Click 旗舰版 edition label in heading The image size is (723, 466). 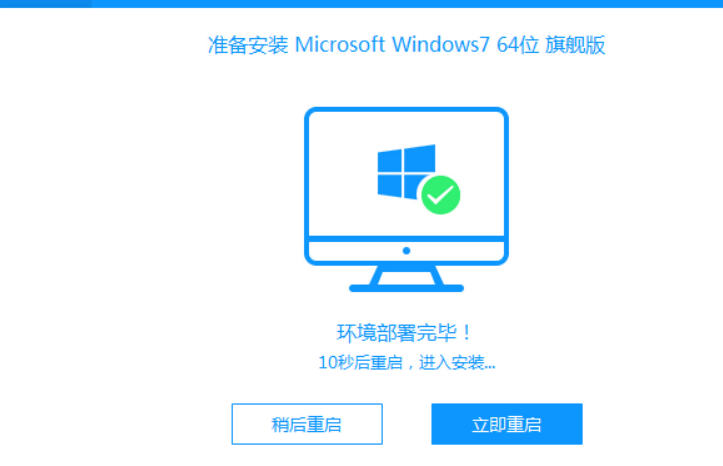coord(575,45)
